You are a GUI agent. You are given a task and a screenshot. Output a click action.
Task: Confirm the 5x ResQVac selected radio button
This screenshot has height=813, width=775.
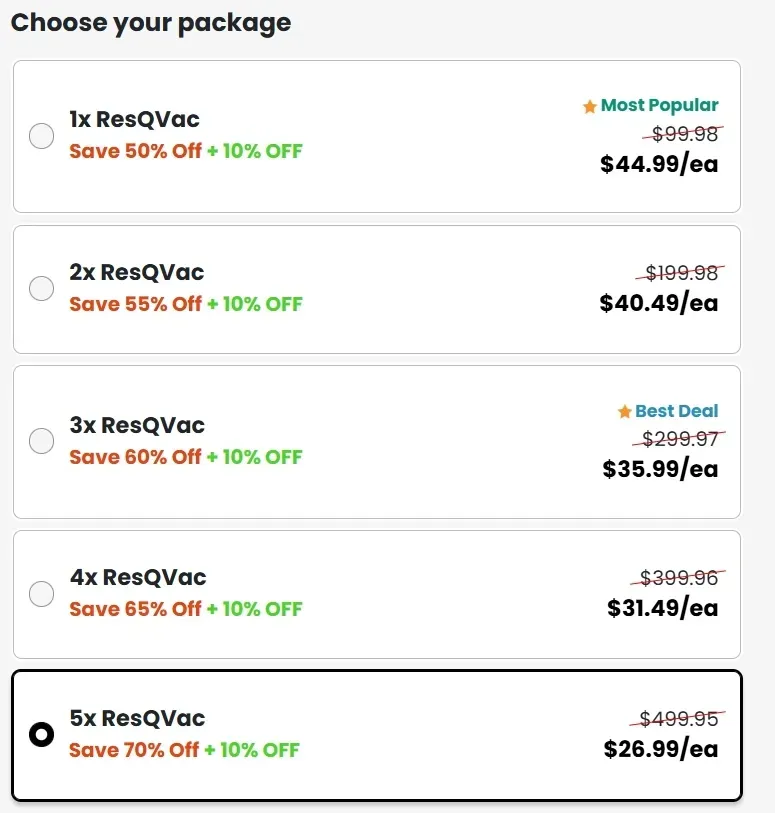coord(41,734)
